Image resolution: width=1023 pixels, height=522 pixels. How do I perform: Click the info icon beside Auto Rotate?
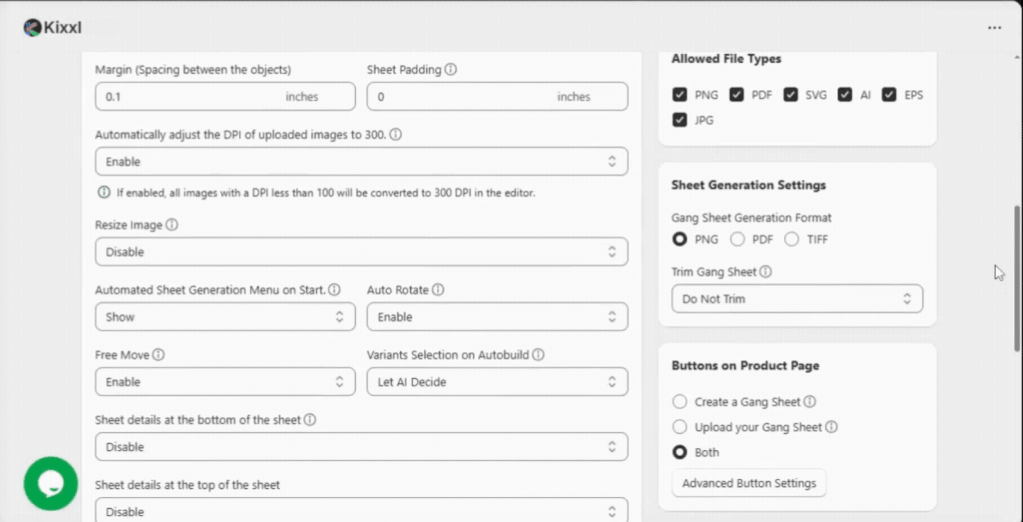pyautogui.click(x=438, y=290)
